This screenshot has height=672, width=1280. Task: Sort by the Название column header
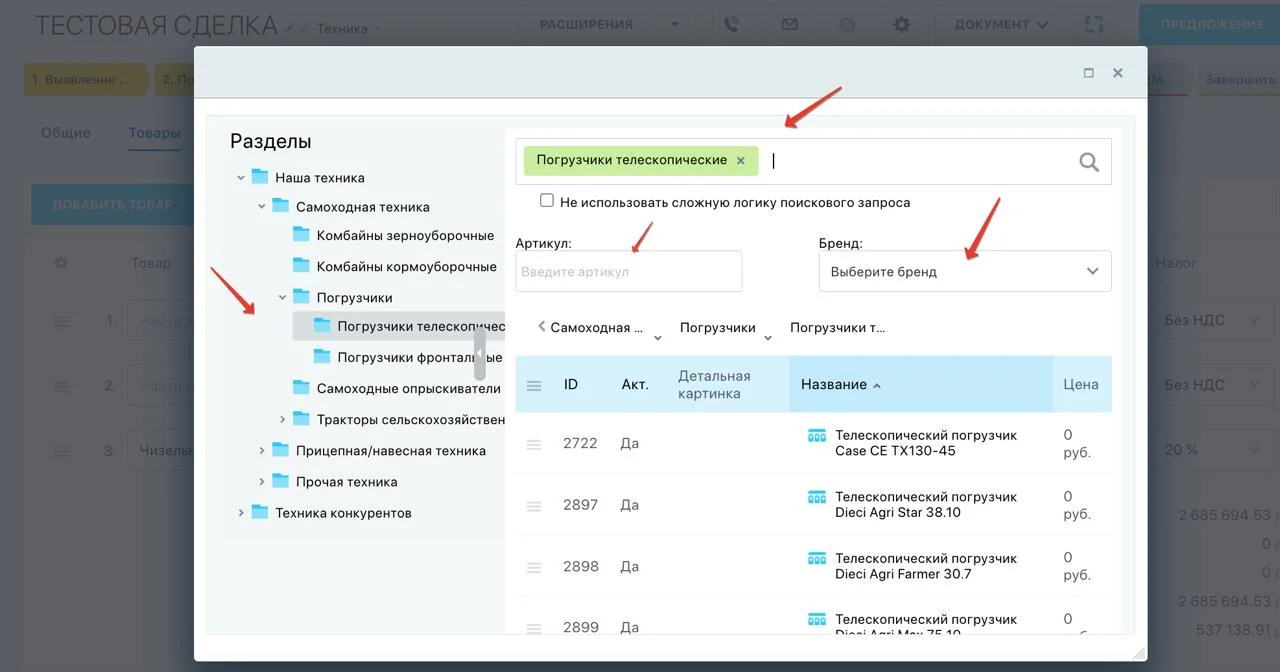[x=834, y=384]
